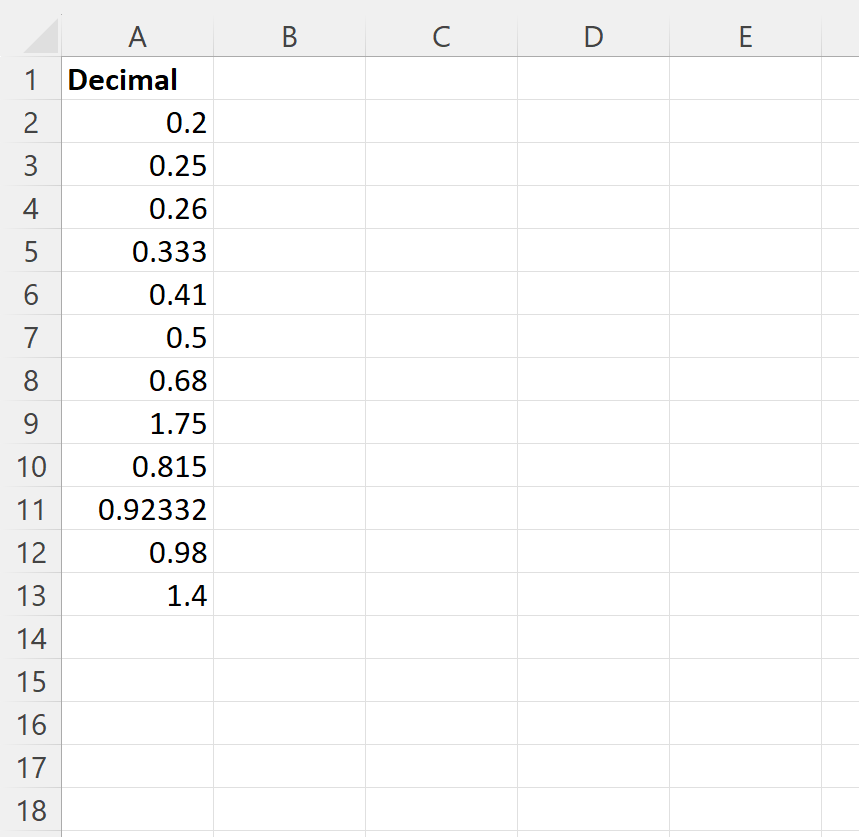Click empty cell E18
The height and width of the screenshot is (837, 859).
pyautogui.click(x=745, y=810)
